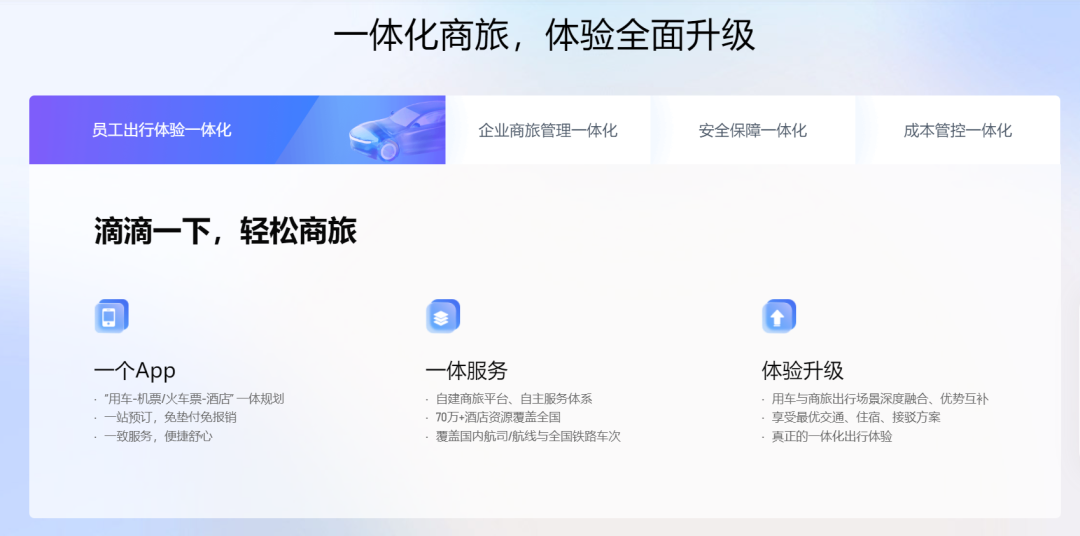Click the 体验升级 heading
The image size is (1080, 536).
(802, 371)
